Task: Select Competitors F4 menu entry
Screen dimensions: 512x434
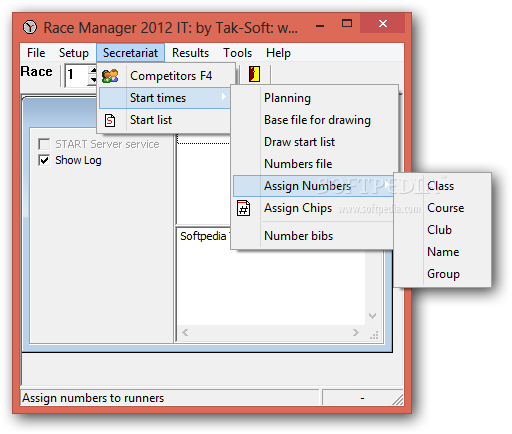Action: [x=166, y=76]
